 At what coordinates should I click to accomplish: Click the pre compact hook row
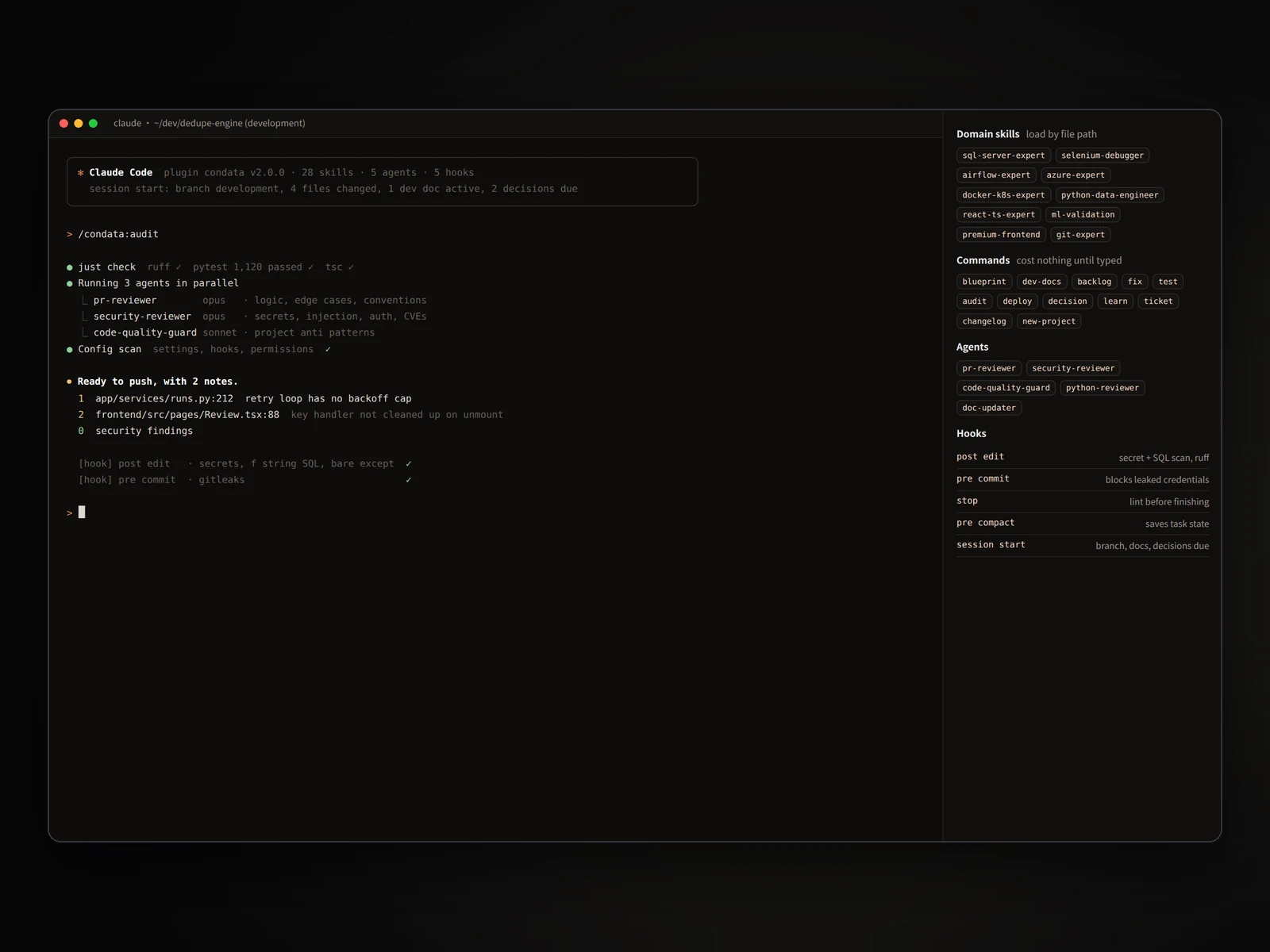pos(1083,524)
